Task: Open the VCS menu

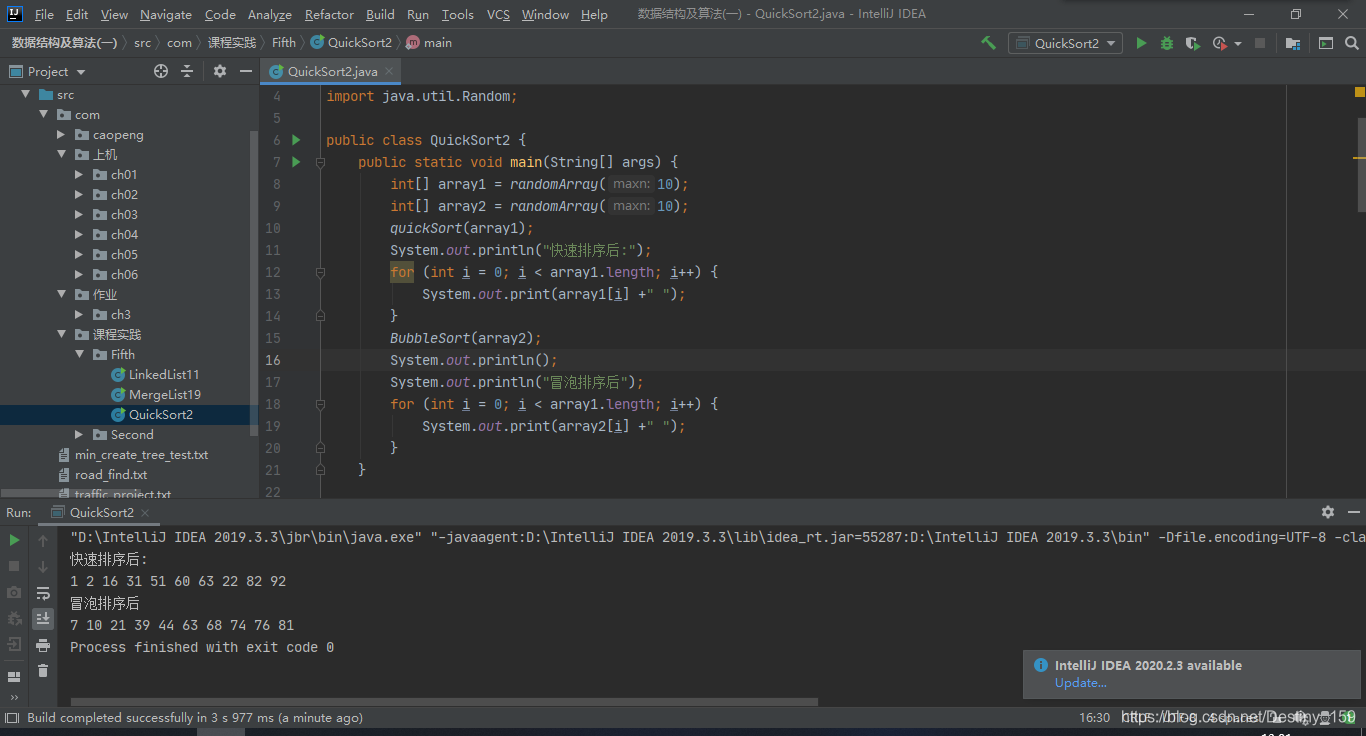Action: tap(498, 14)
